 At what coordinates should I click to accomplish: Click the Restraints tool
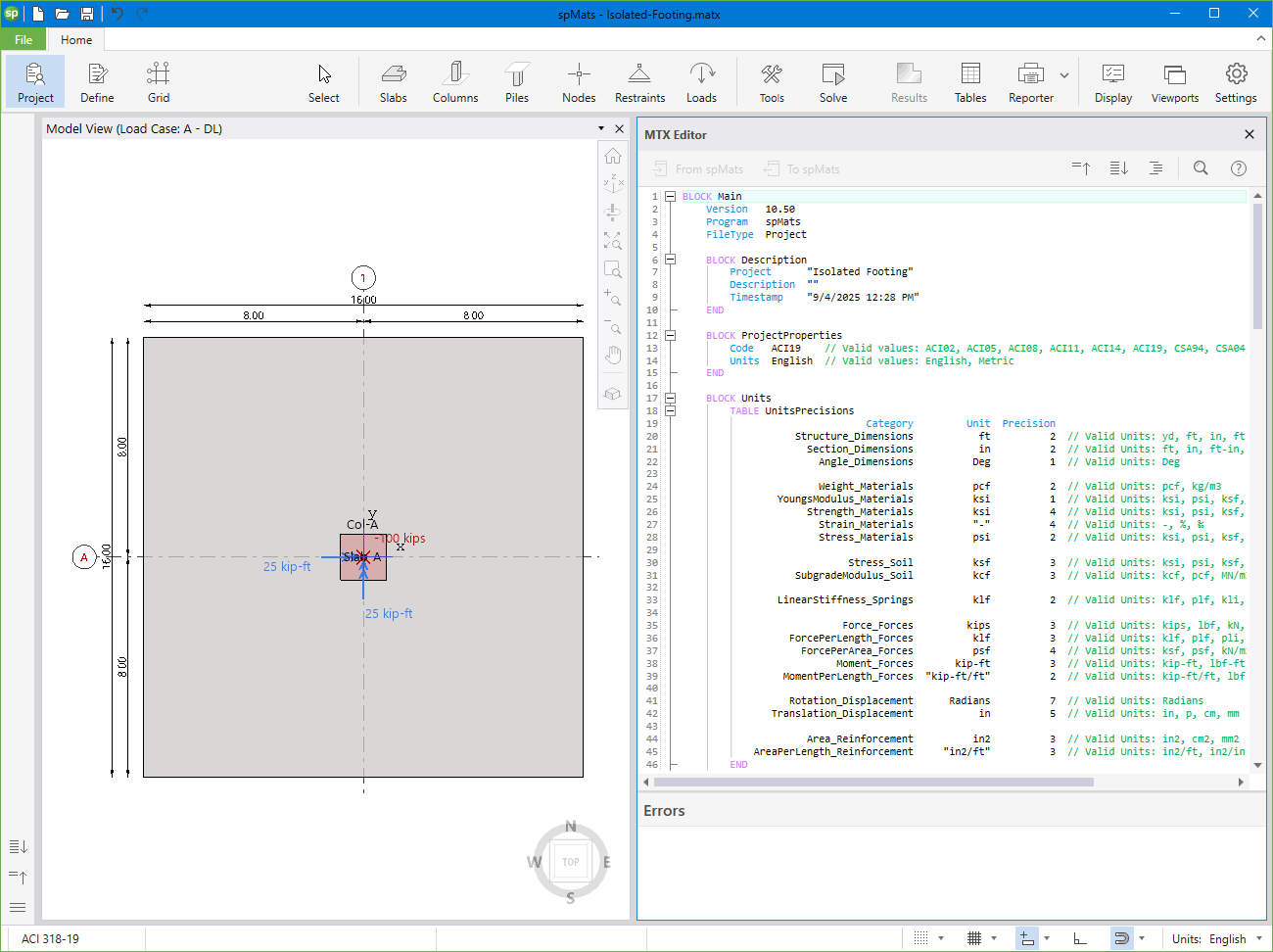[639, 81]
